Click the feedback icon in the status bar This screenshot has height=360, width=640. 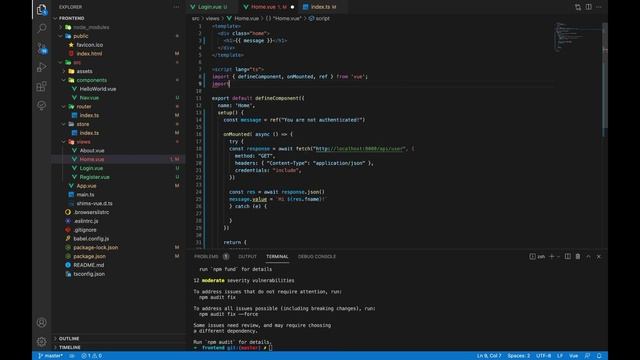pyautogui.click(x=587, y=356)
